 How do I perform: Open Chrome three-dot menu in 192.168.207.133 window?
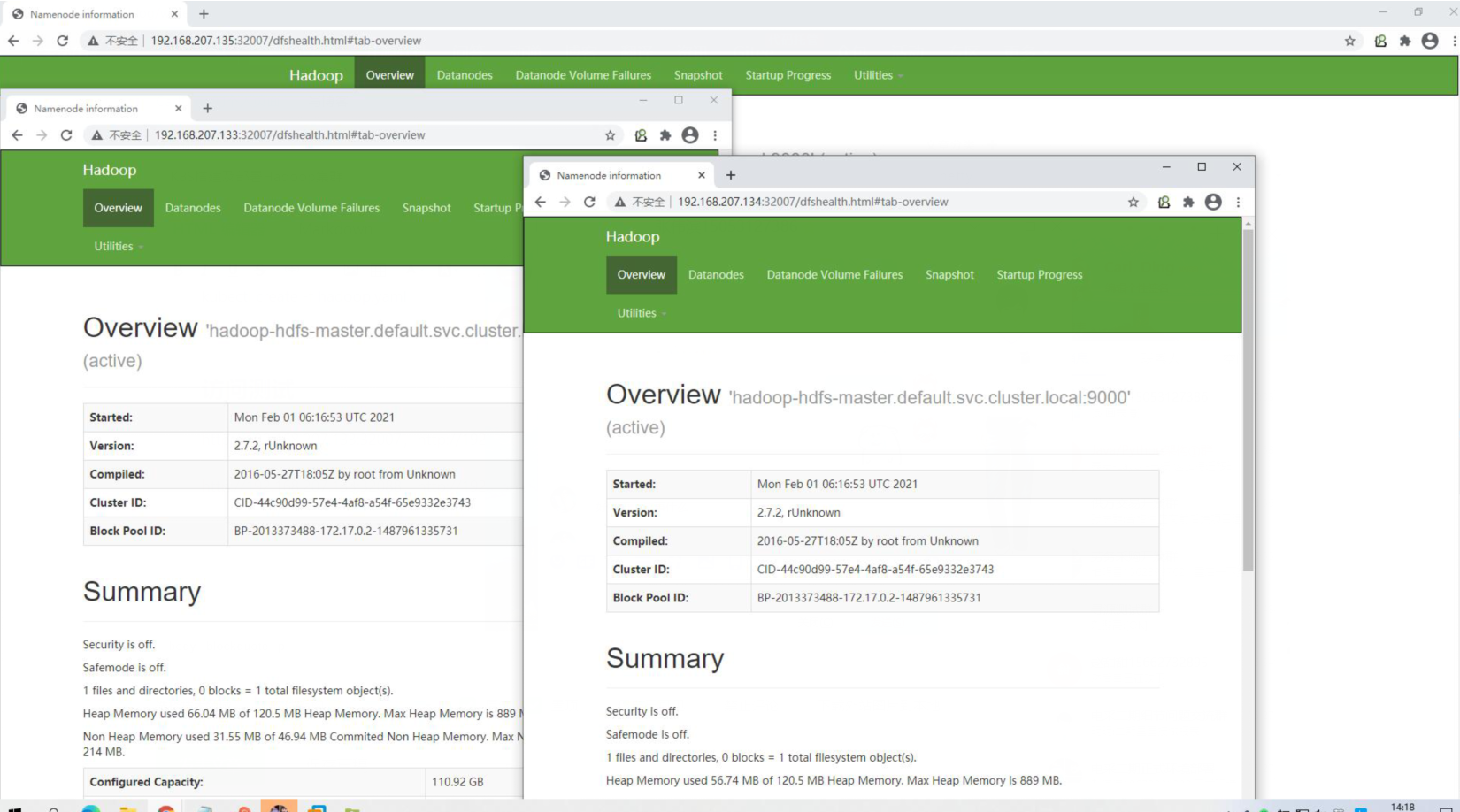click(715, 135)
